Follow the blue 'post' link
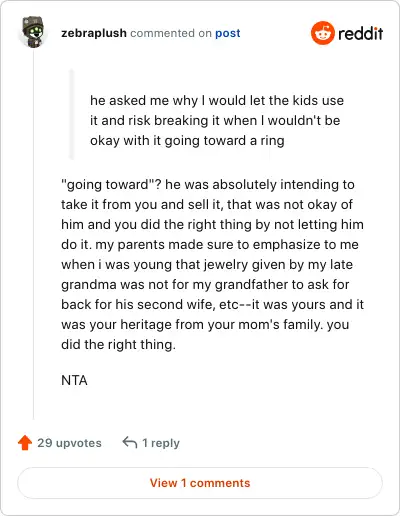The height and width of the screenshot is (516, 400). pos(228,33)
